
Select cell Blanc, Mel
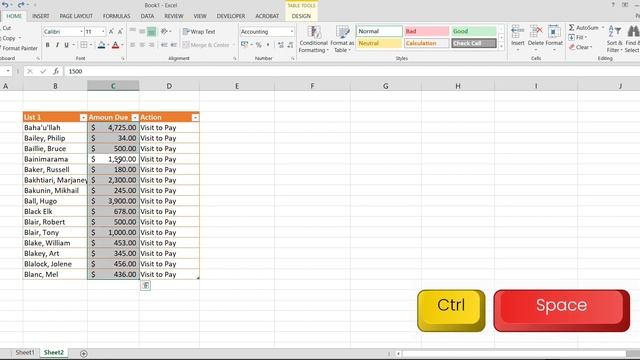(x=55, y=274)
